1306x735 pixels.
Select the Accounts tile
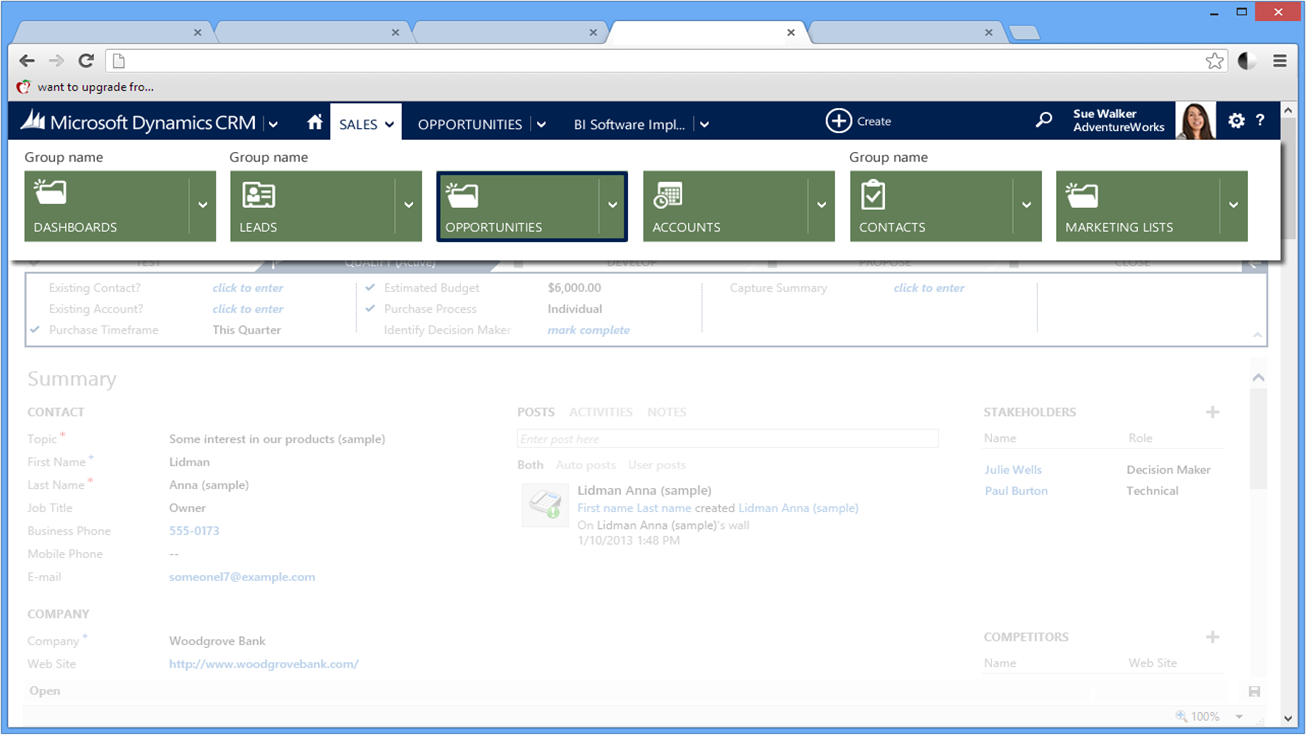[x=724, y=206]
